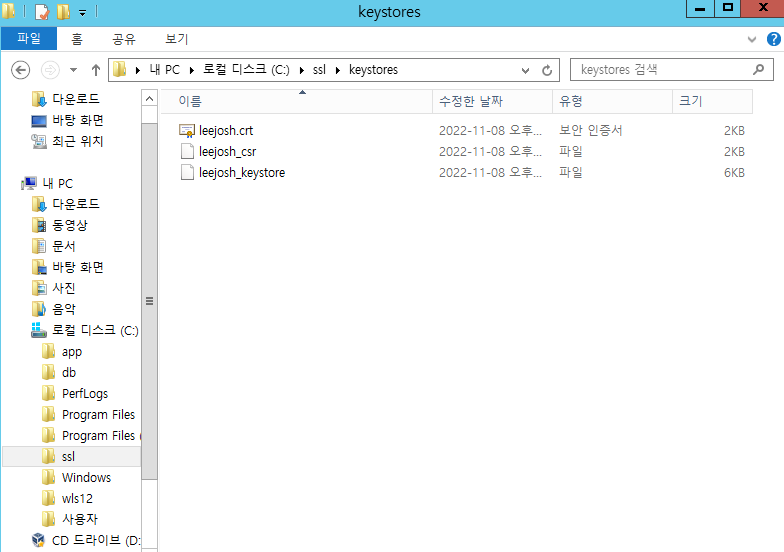Open the 파일 menu tab
The image size is (784, 552).
click(29, 38)
